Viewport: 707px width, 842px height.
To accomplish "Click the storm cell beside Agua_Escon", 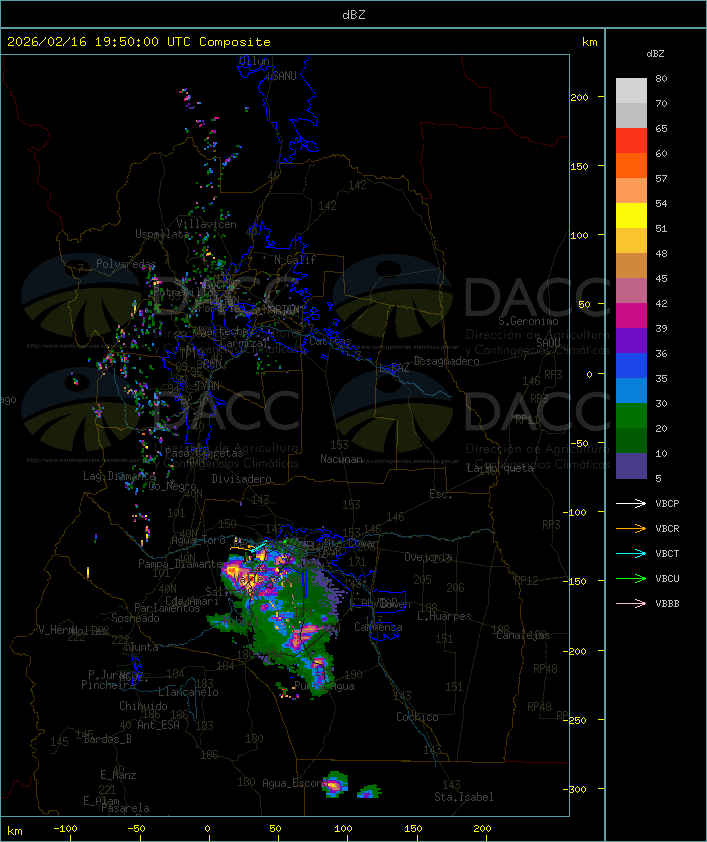I will 335,785.
